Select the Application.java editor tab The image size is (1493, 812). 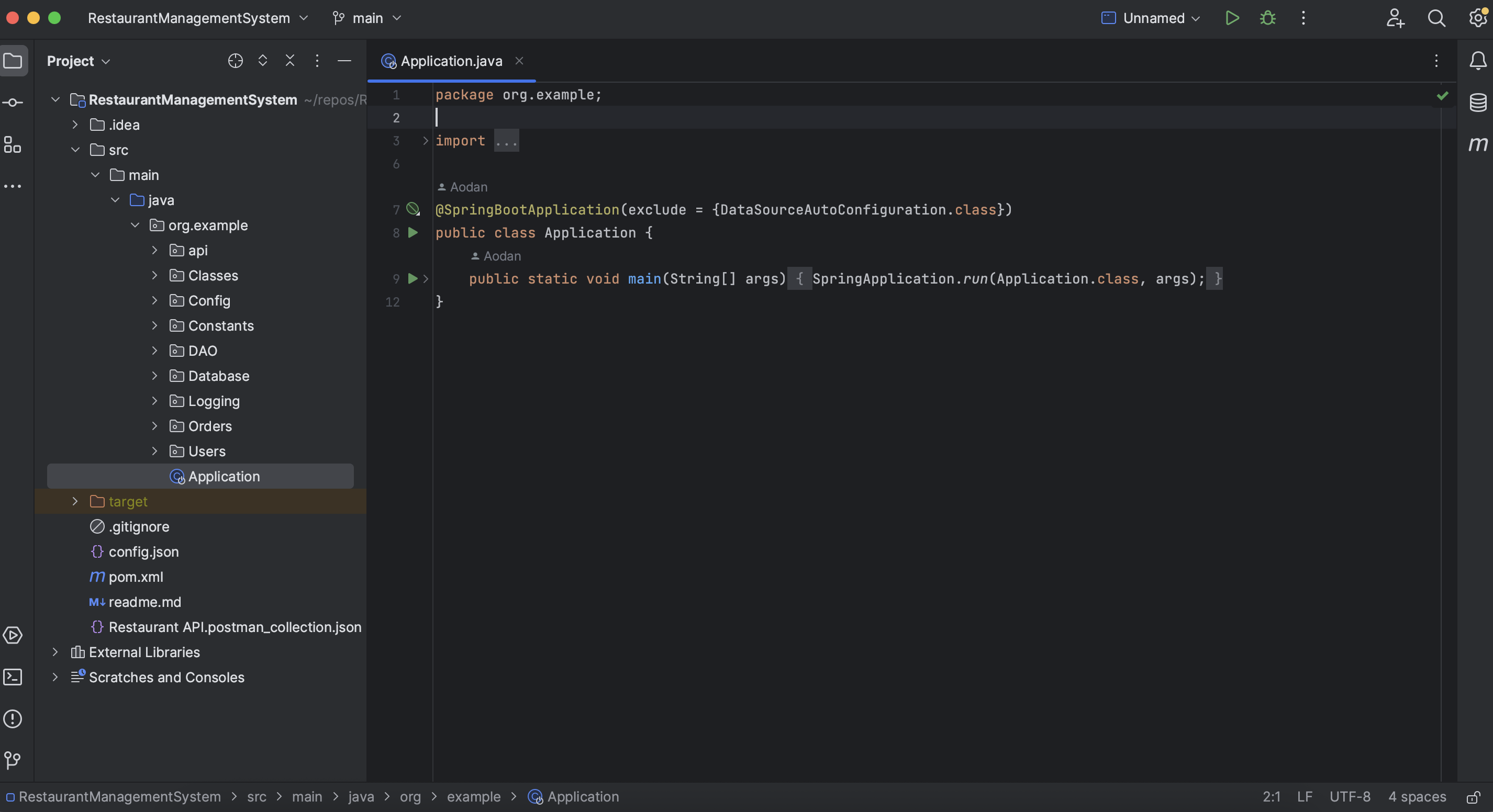coord(451,61)
